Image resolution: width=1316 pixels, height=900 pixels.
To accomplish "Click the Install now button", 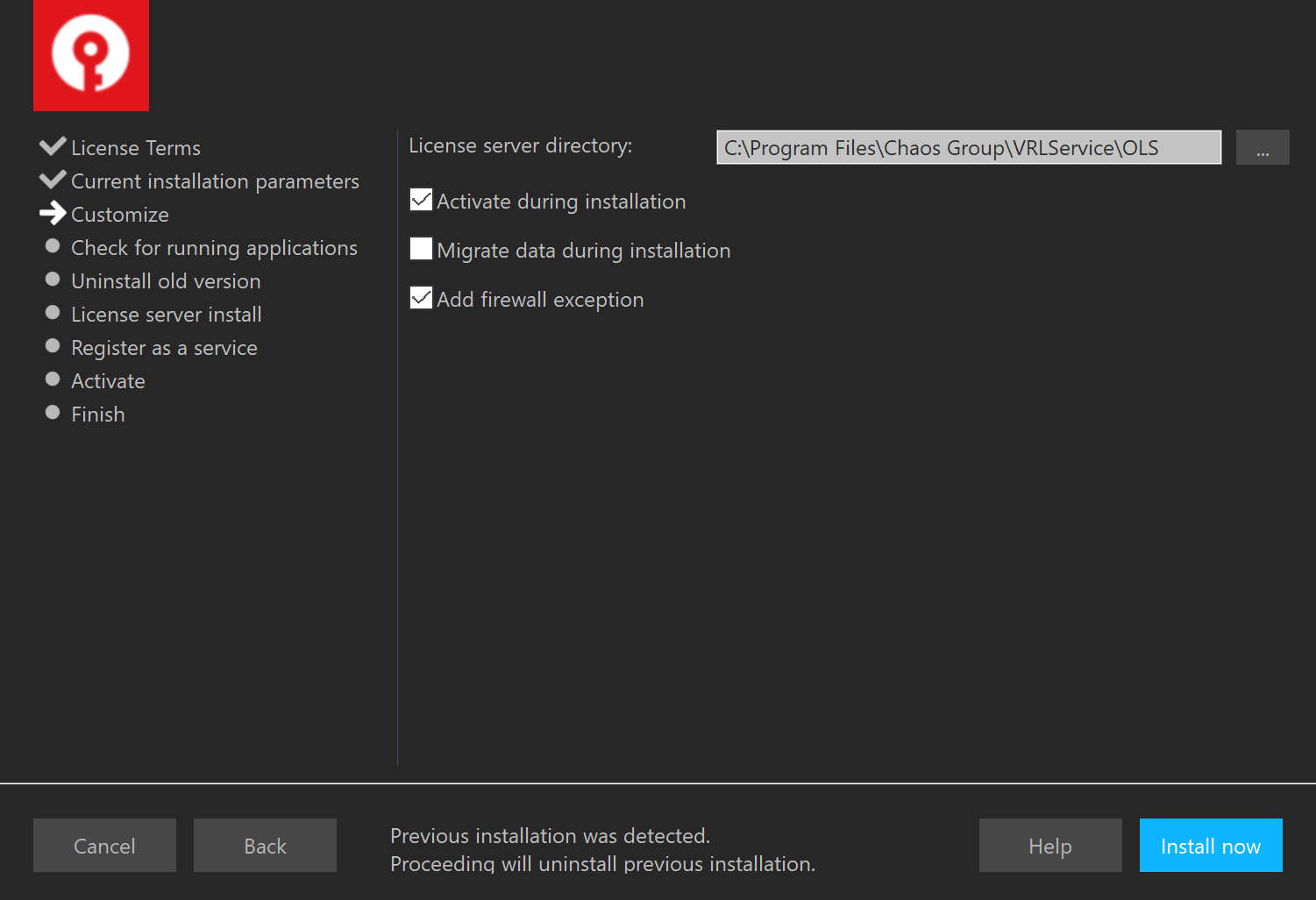I will [x=1211, y=845].
